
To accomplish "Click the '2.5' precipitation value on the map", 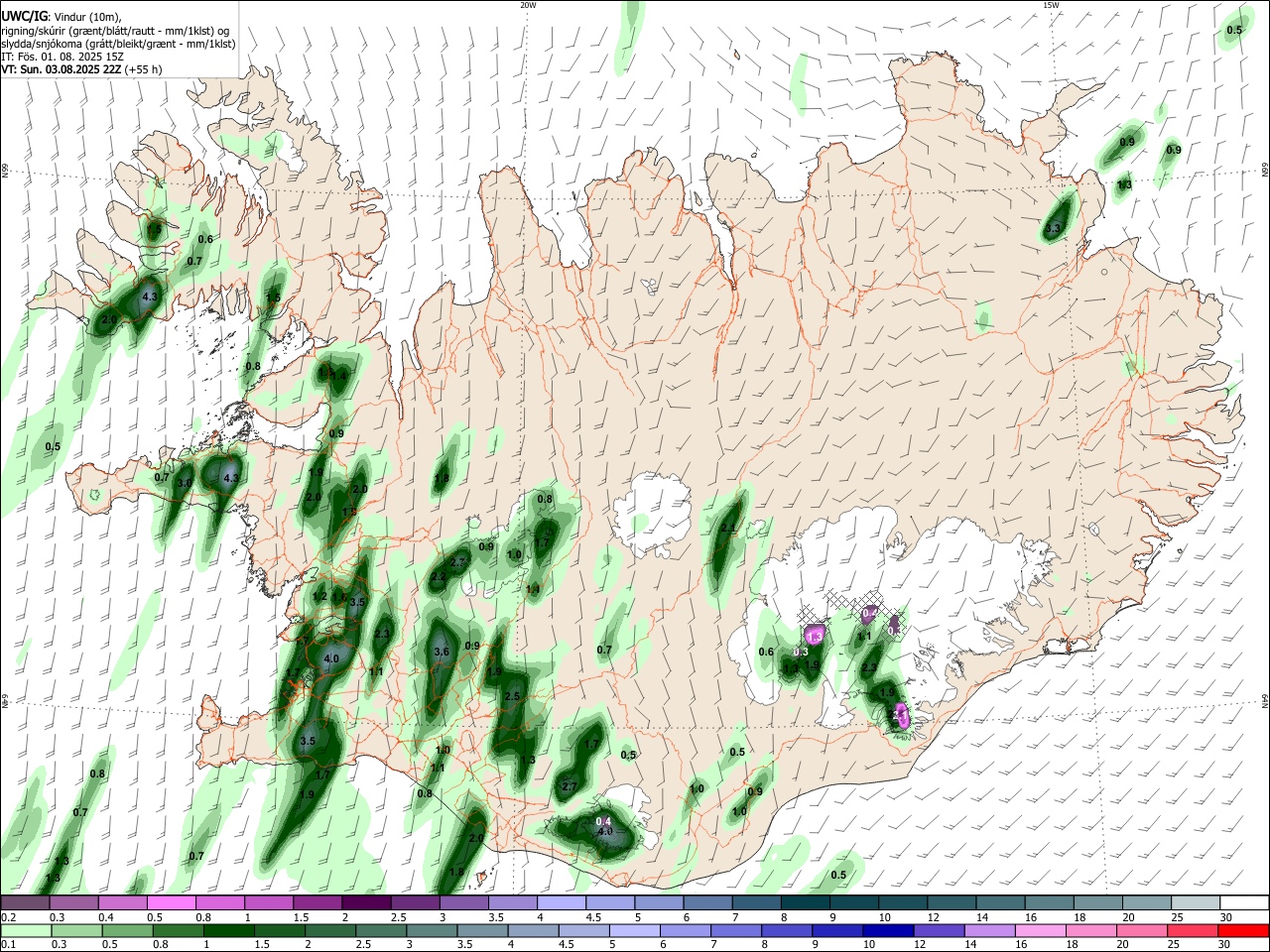I will click(x=512, y=697).
